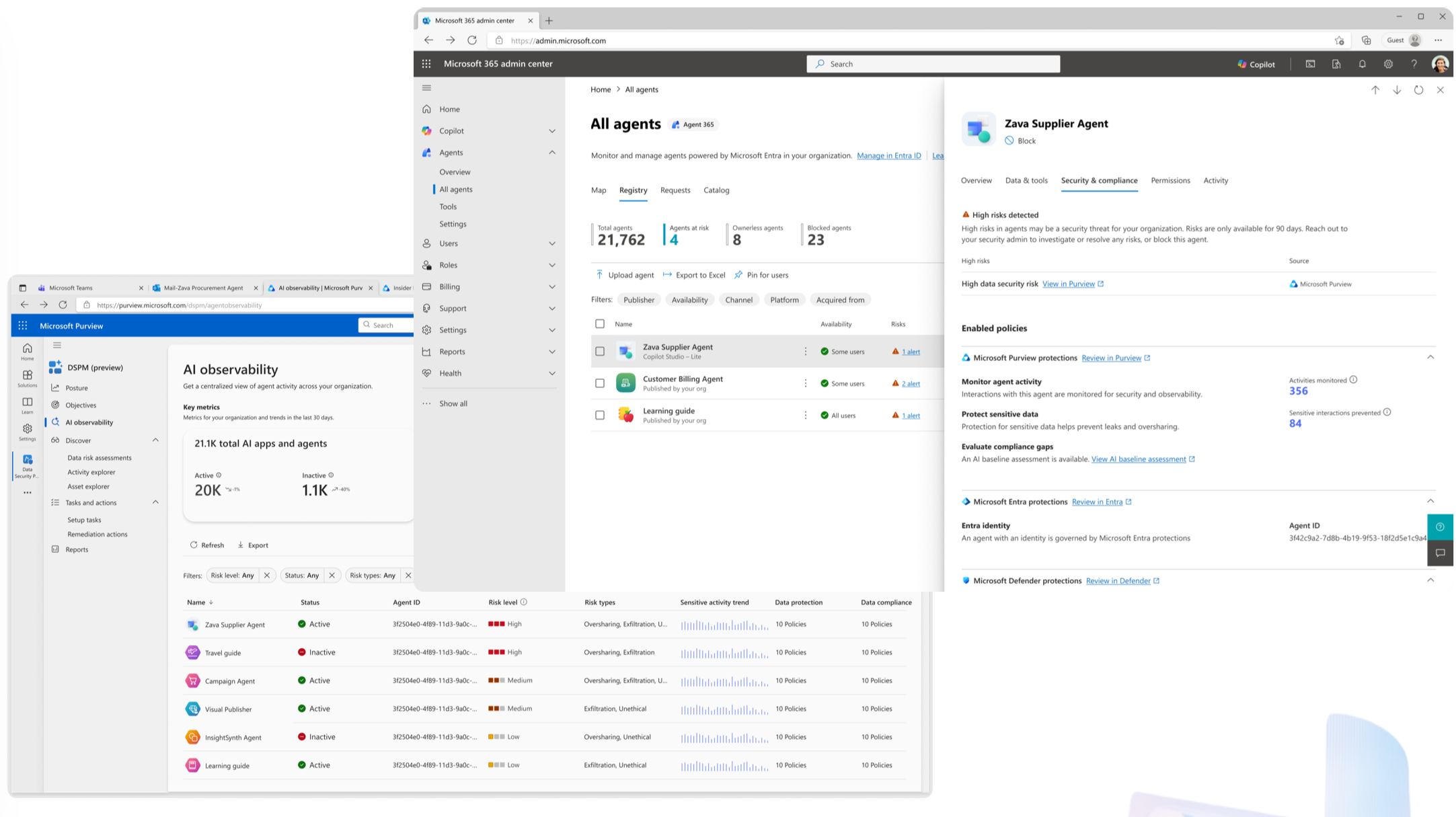Open the Activity tab in agent panel
The image size is (1456, 817).
(1215, 180)
